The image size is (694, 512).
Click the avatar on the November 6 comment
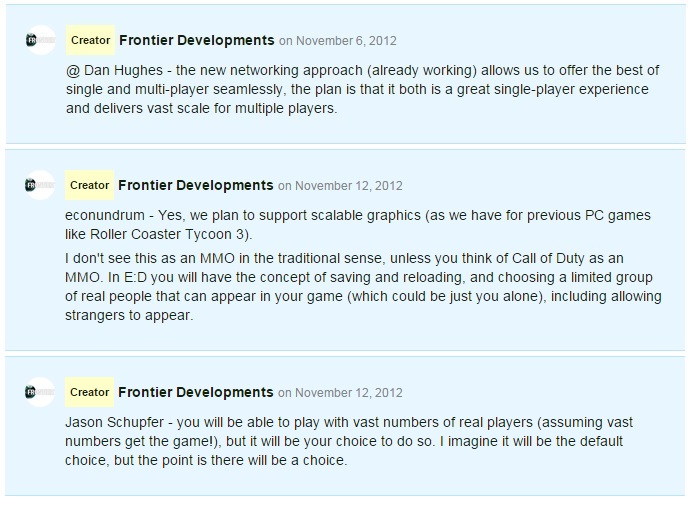41,40
